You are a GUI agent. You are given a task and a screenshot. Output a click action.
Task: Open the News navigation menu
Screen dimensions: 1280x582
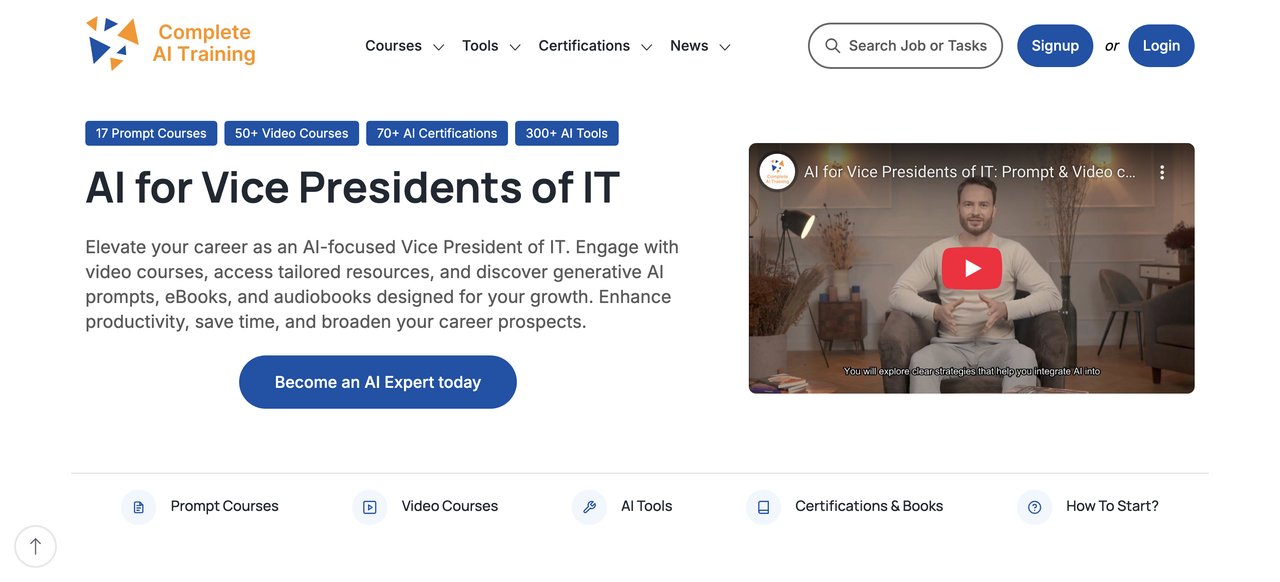[x=699, y=46]
